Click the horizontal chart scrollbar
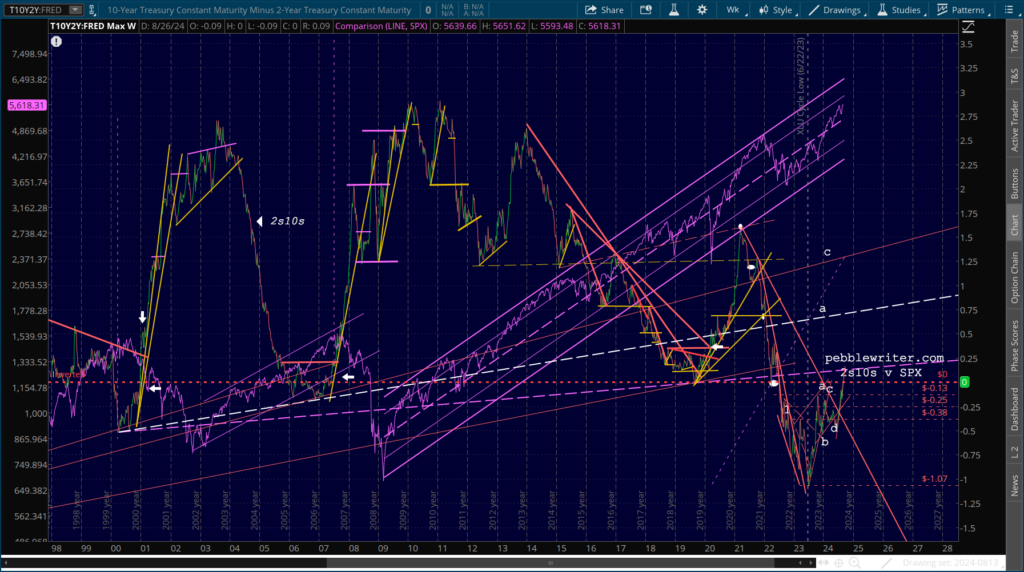The height and width of the screenshot is (572, 1024). (x=551, y=562)
